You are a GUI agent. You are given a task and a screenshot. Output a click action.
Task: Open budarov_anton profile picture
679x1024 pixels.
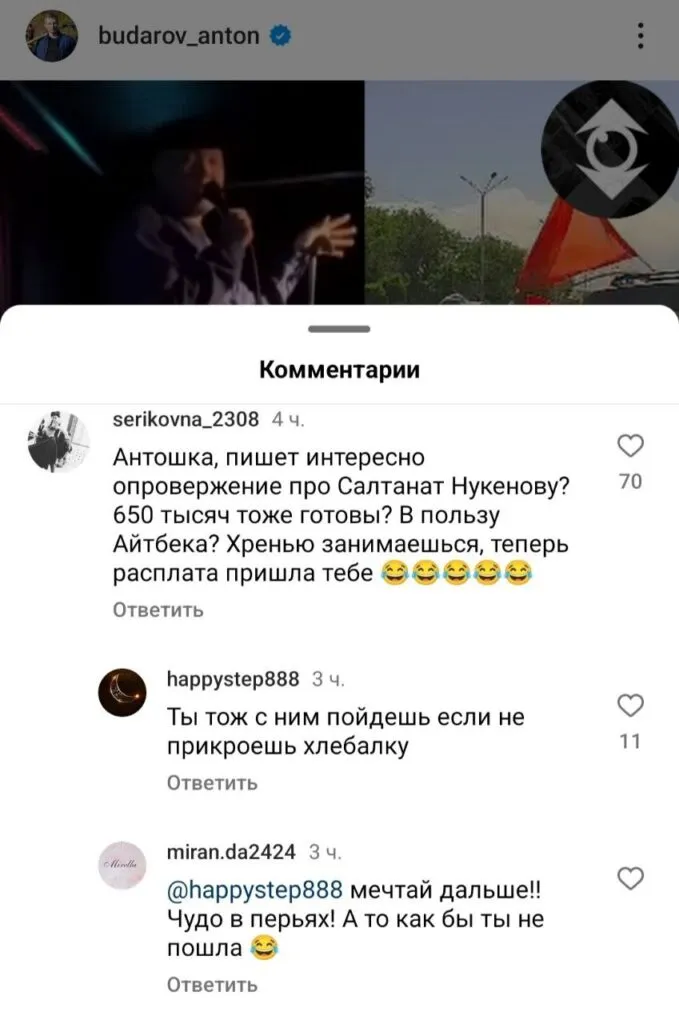(x=52, y=36)
